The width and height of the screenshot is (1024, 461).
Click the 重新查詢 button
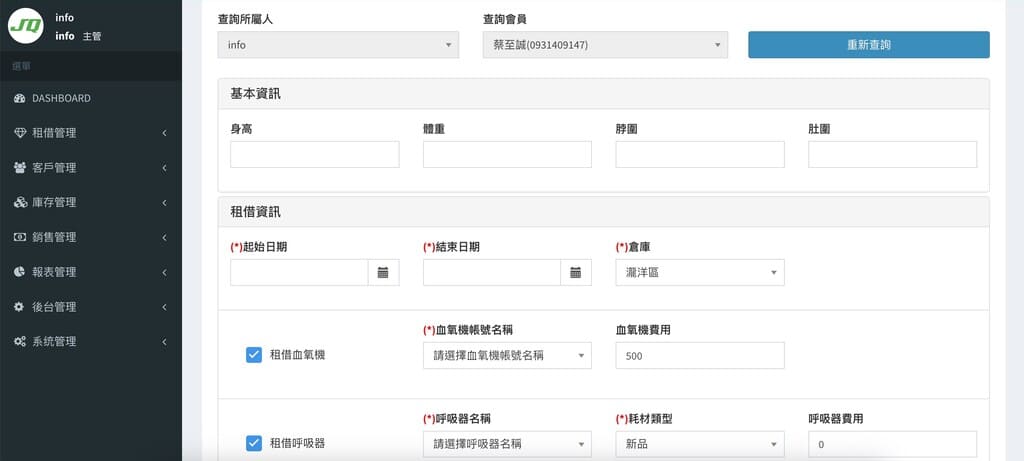click(x=868, y=45)
